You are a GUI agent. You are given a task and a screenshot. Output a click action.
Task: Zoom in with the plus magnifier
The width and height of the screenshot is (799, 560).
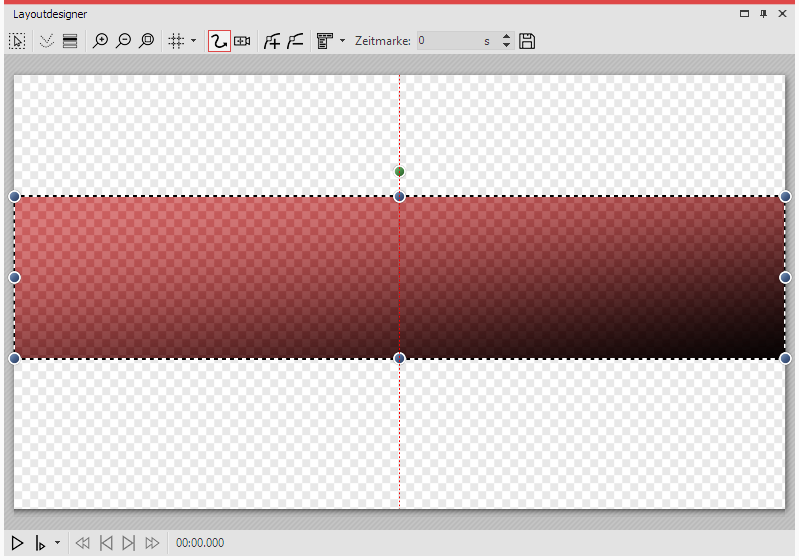click(x=100, y=41)
